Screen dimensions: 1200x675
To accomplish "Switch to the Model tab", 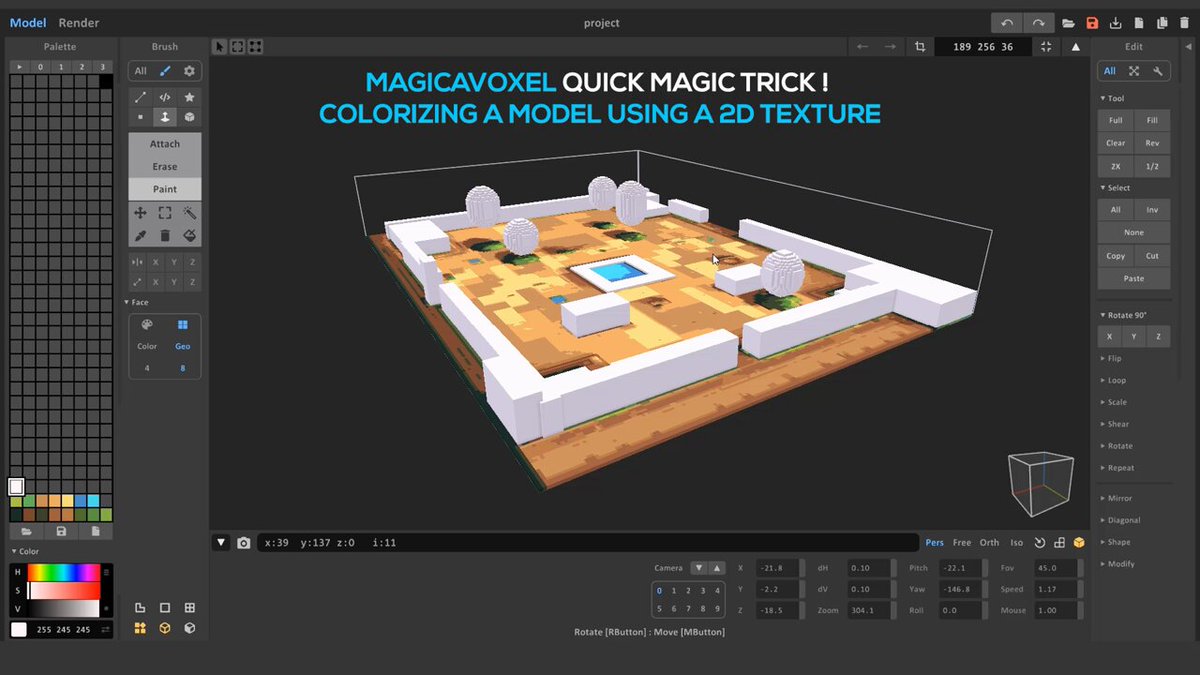I will tap(28, 23).
